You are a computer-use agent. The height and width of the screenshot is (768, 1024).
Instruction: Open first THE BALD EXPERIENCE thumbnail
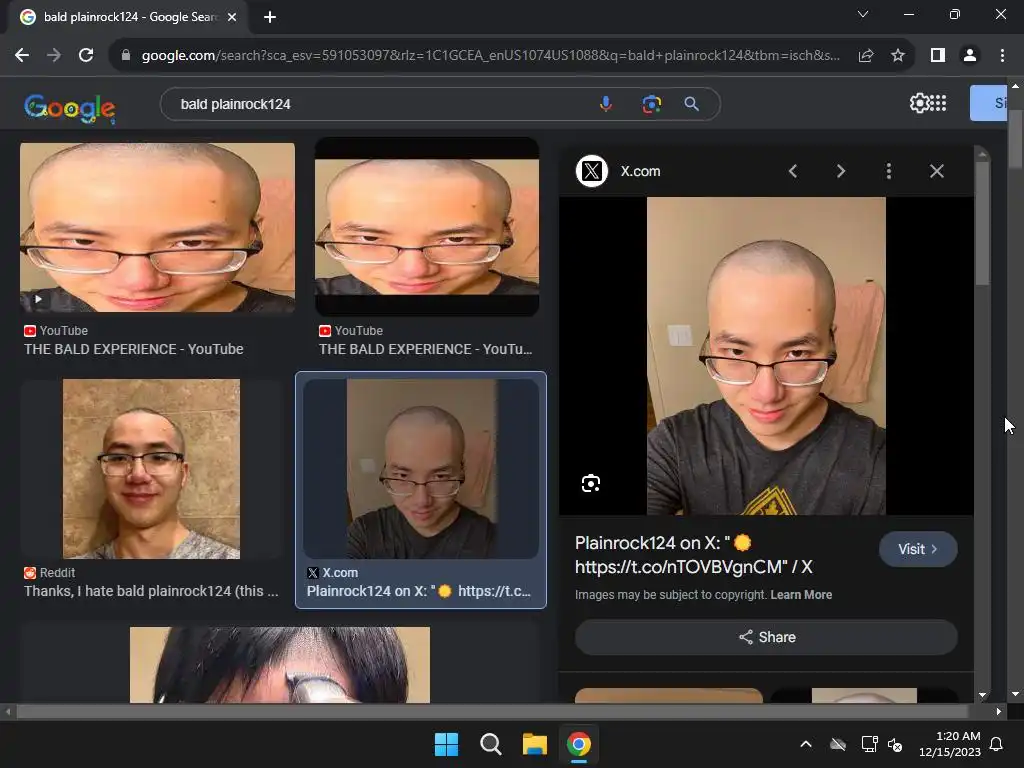157,227
